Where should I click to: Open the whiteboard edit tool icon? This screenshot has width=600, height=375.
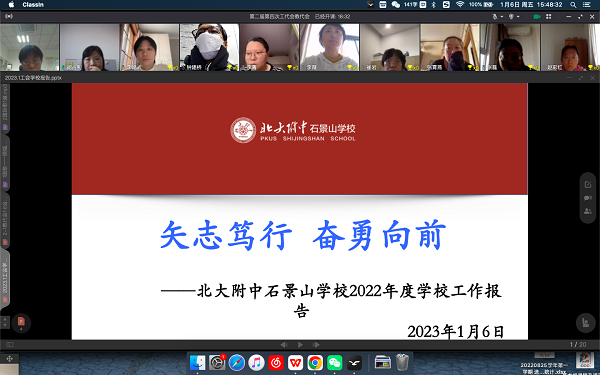click(x=587, y=185)
